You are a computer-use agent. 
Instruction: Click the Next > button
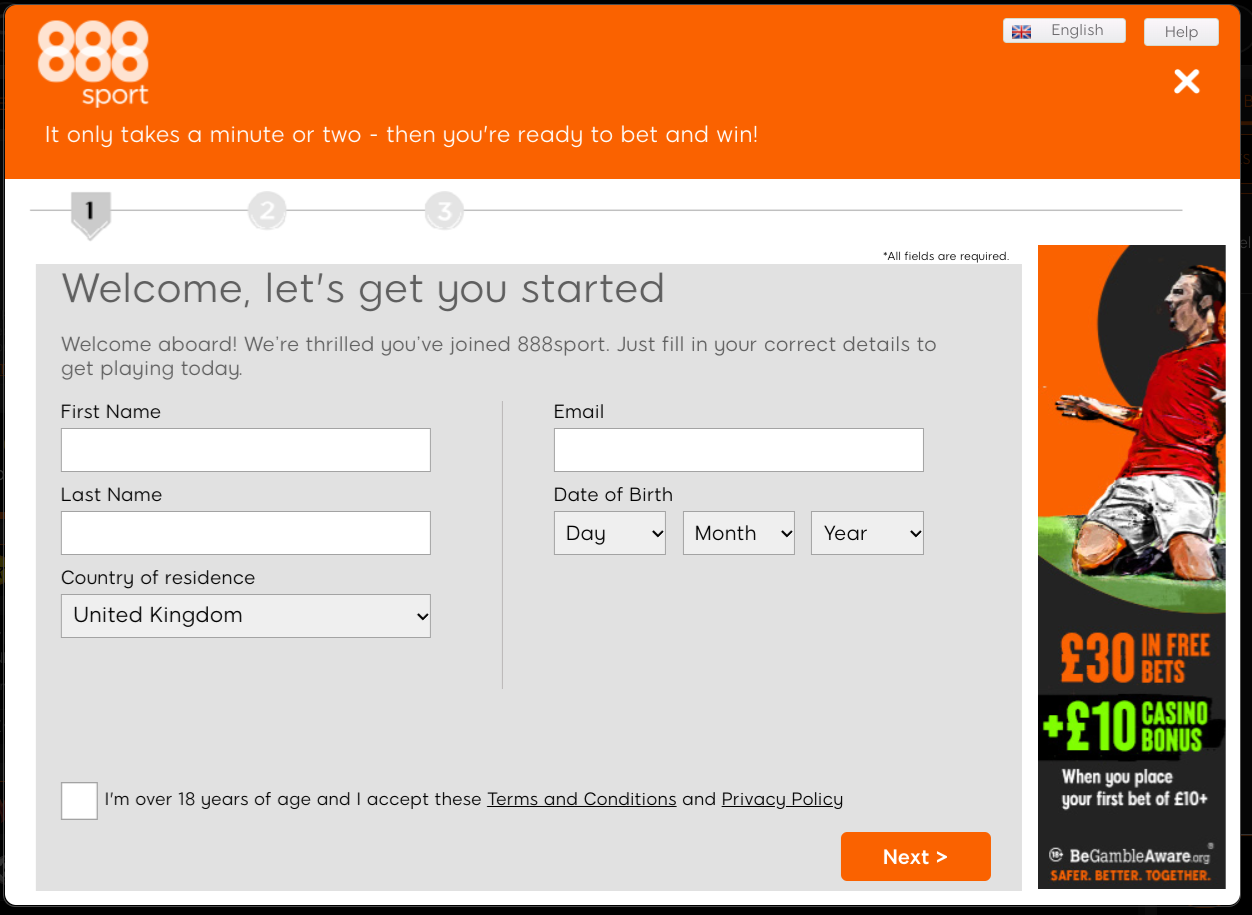[916, 857]
